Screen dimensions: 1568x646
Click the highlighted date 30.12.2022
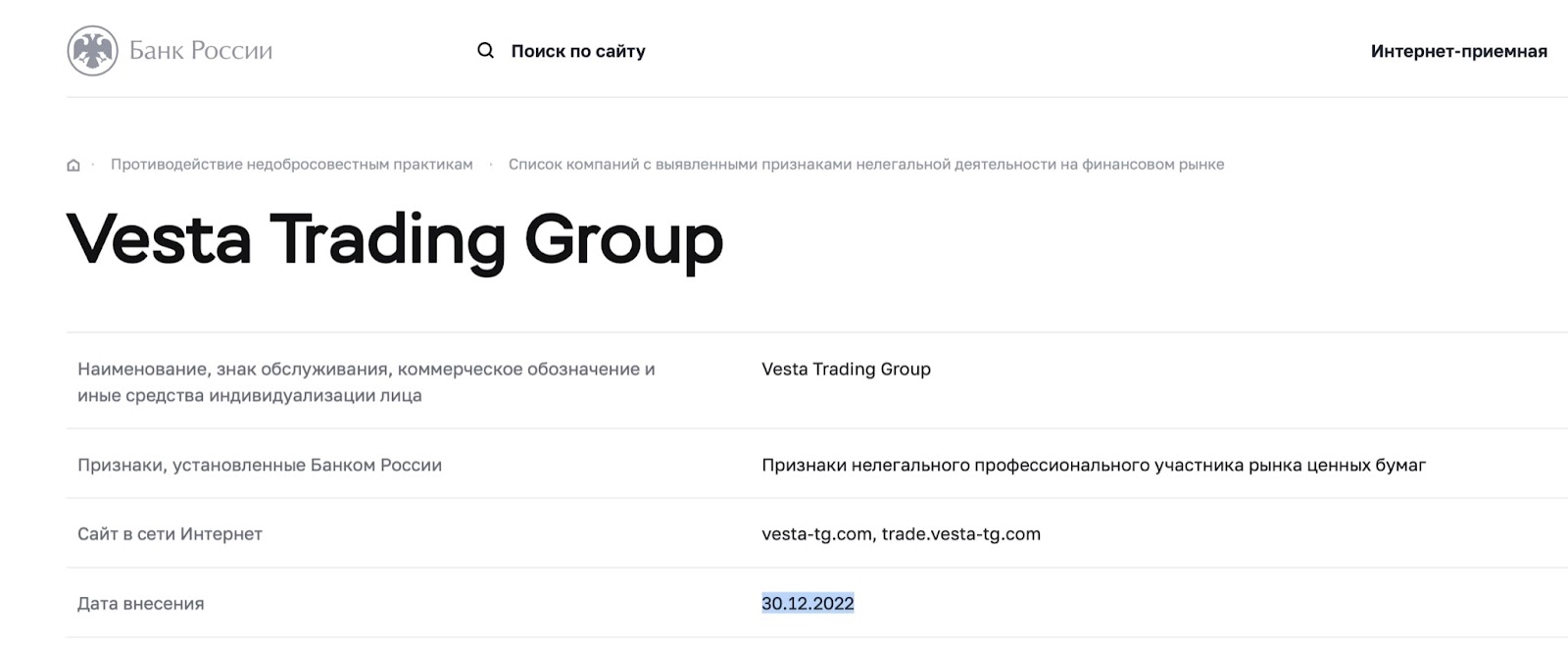click(x=808, y=604)
